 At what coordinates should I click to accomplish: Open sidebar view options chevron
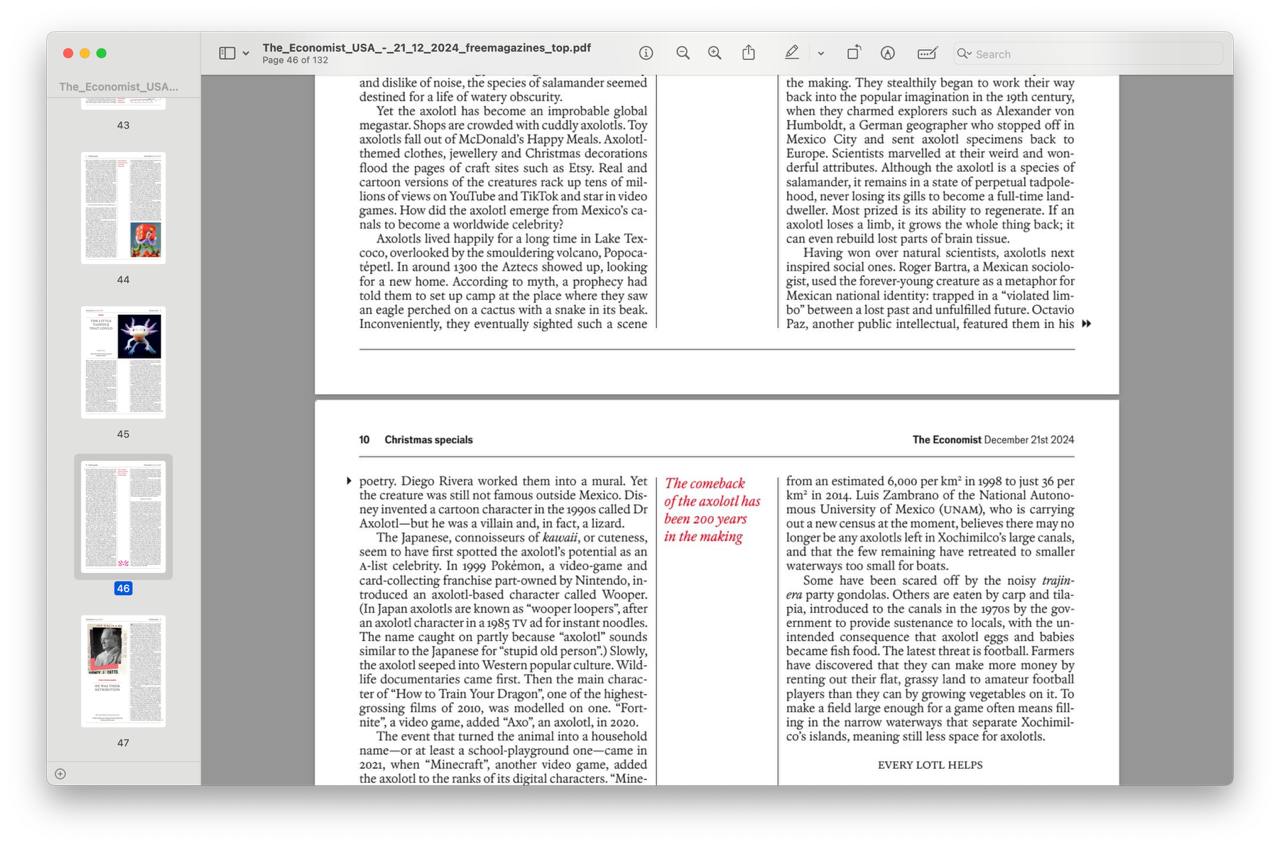246,54
